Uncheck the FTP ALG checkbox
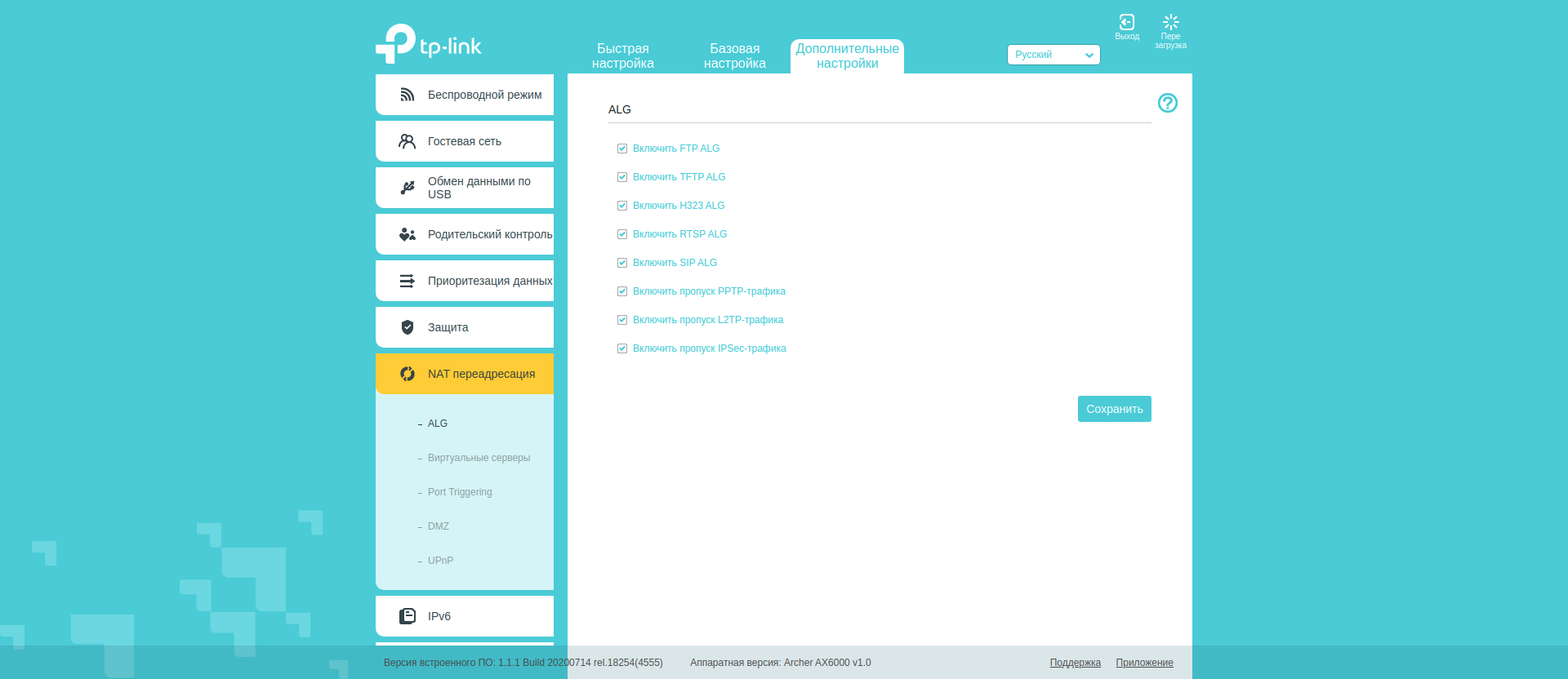Viewport: 1568px width, 679px height. [x=622, y=149]
